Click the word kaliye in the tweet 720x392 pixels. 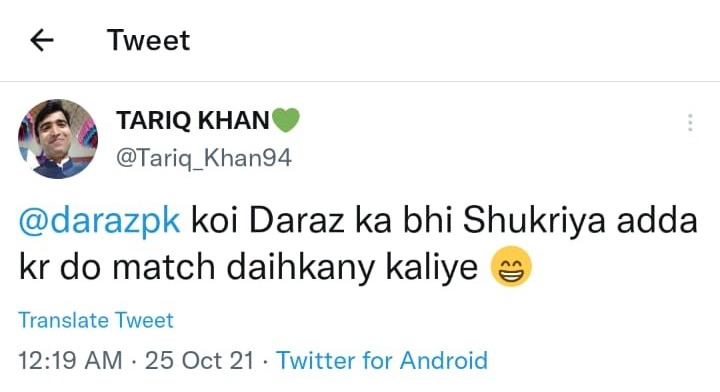[x=432, y=268]
